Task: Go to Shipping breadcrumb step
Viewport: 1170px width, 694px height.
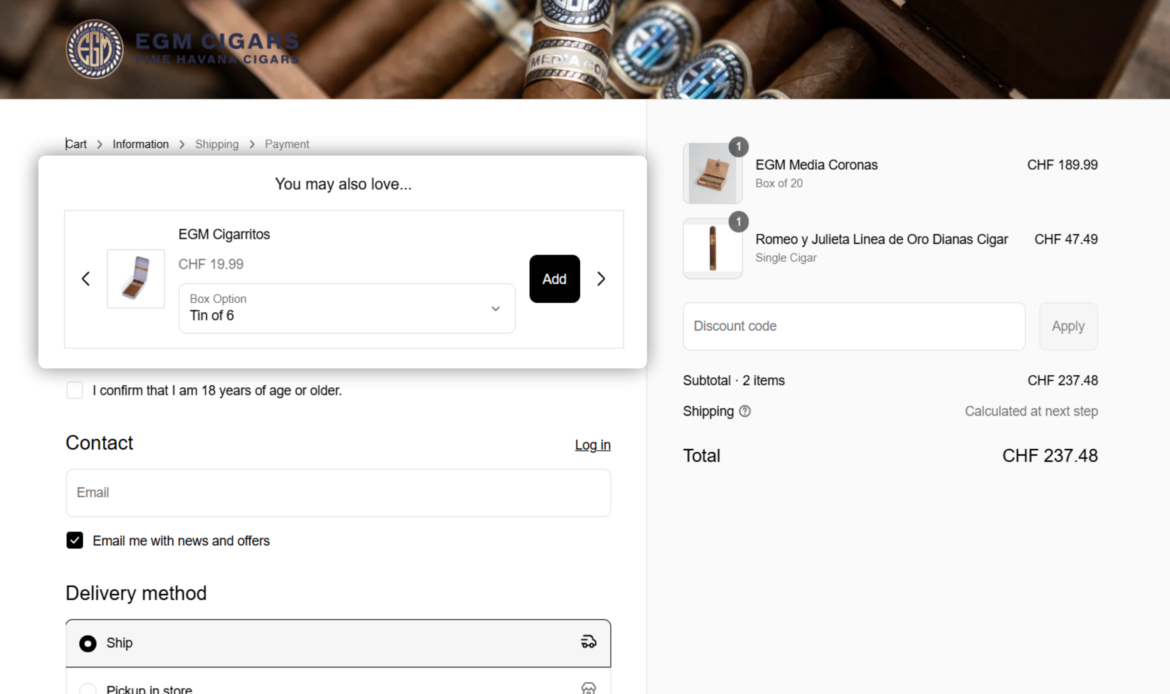Action: coord(216,144)
